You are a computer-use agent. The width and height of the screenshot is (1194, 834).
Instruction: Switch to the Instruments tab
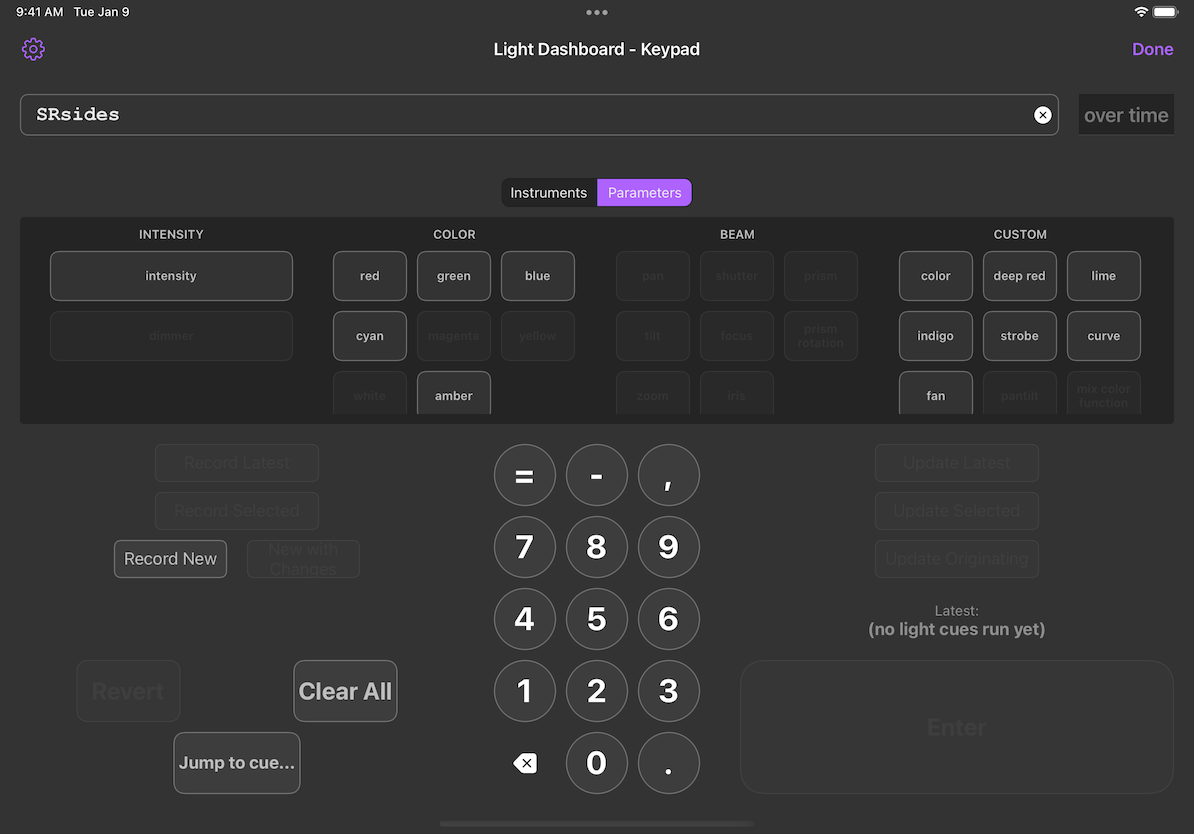(x=548, y=192)
